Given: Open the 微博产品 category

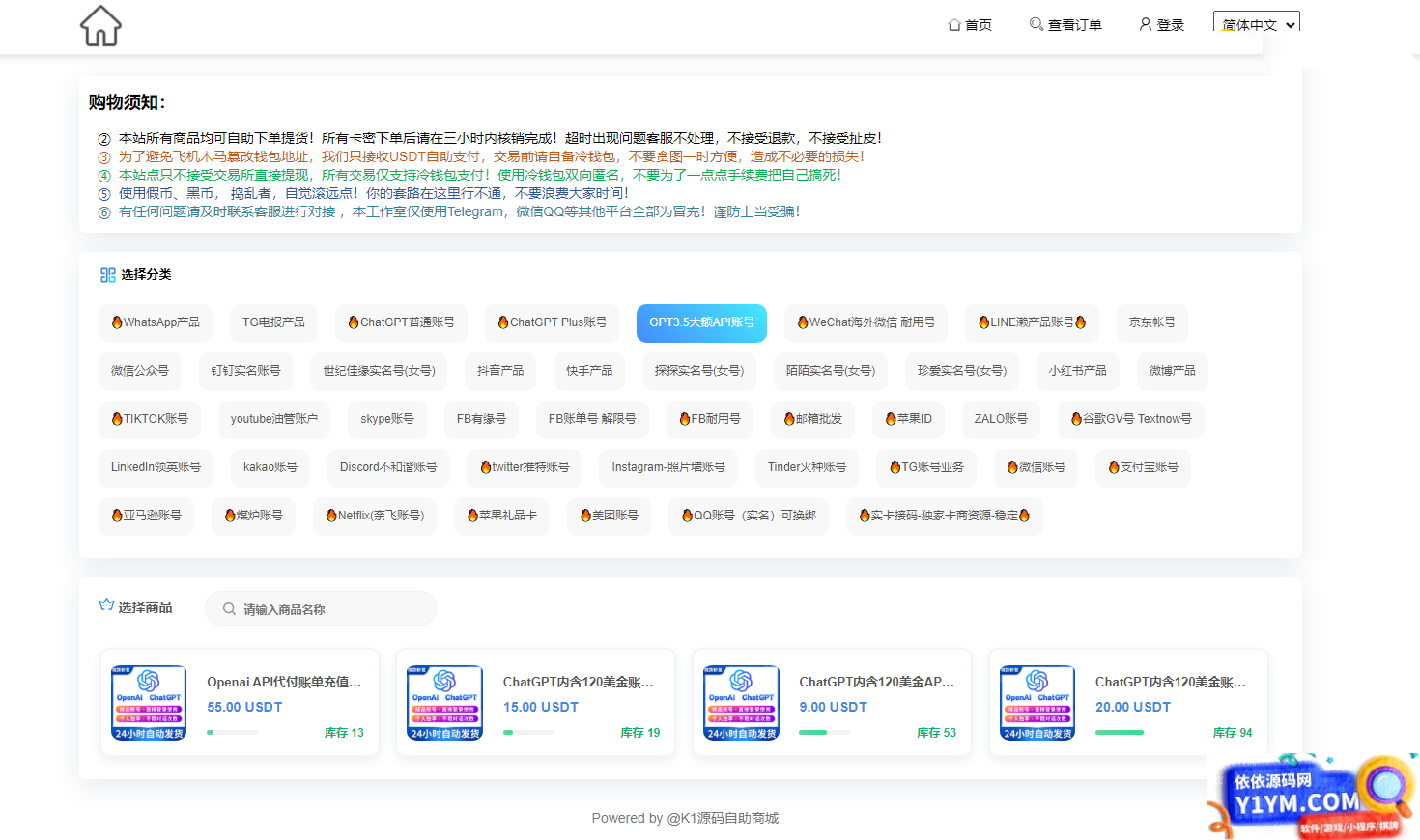Looking at the screenshot, I should [x=1172, y=371].
